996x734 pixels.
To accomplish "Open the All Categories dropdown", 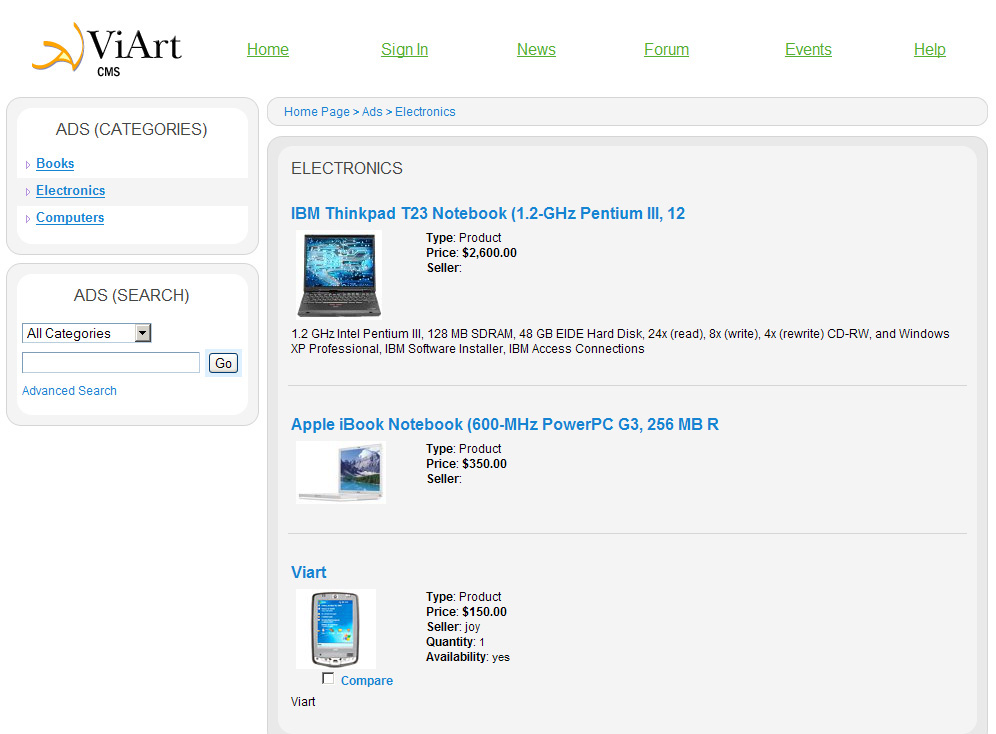I will (86, 333).
